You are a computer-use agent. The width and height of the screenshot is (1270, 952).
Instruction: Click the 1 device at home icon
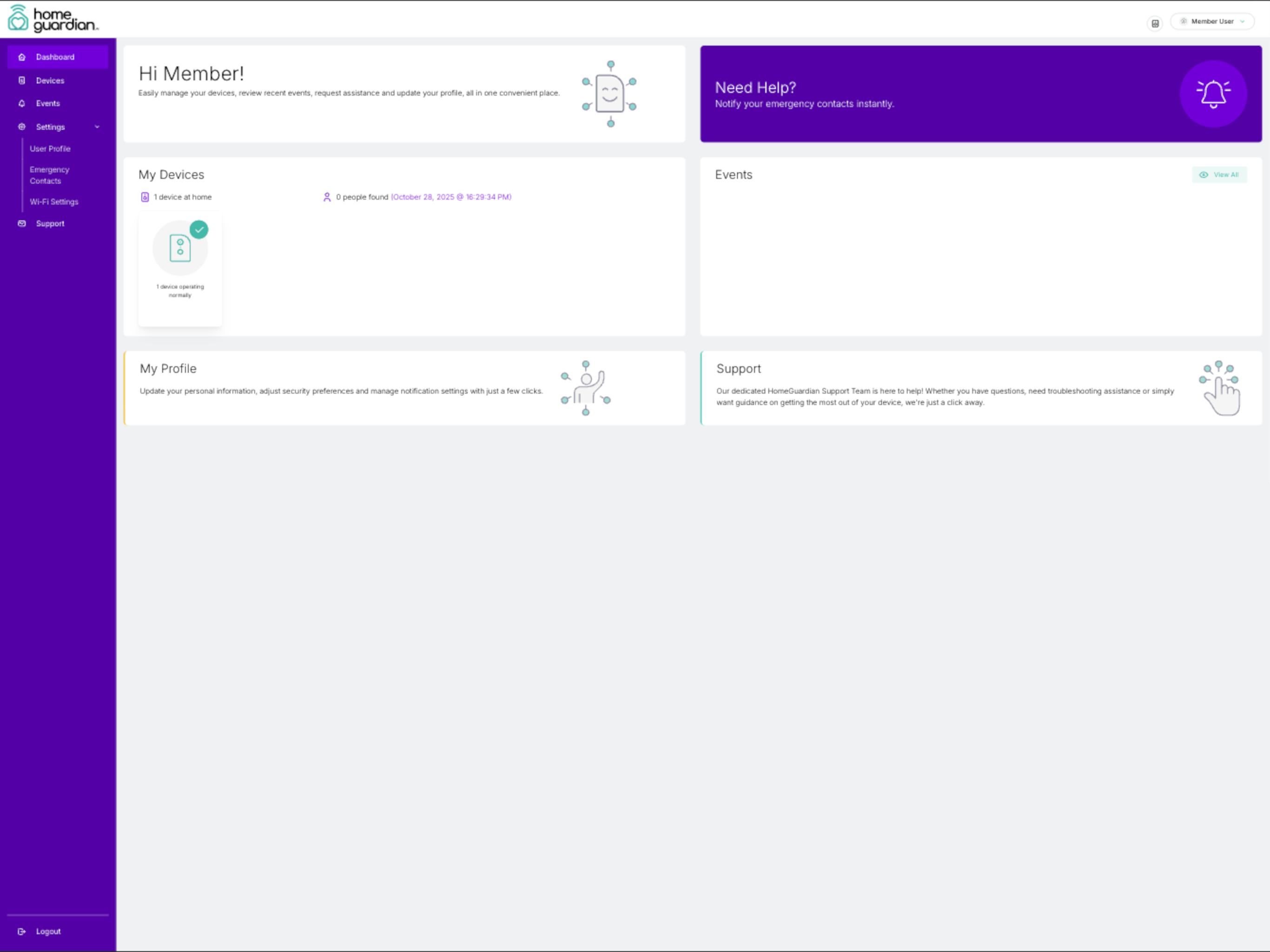[145, 197]
